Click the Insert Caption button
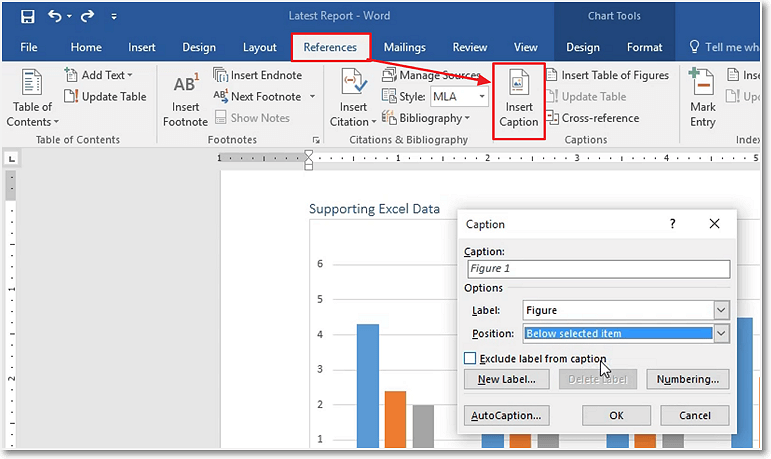This screenshot has width=771, height=459. pyautogui.click(x=519, y=100)
